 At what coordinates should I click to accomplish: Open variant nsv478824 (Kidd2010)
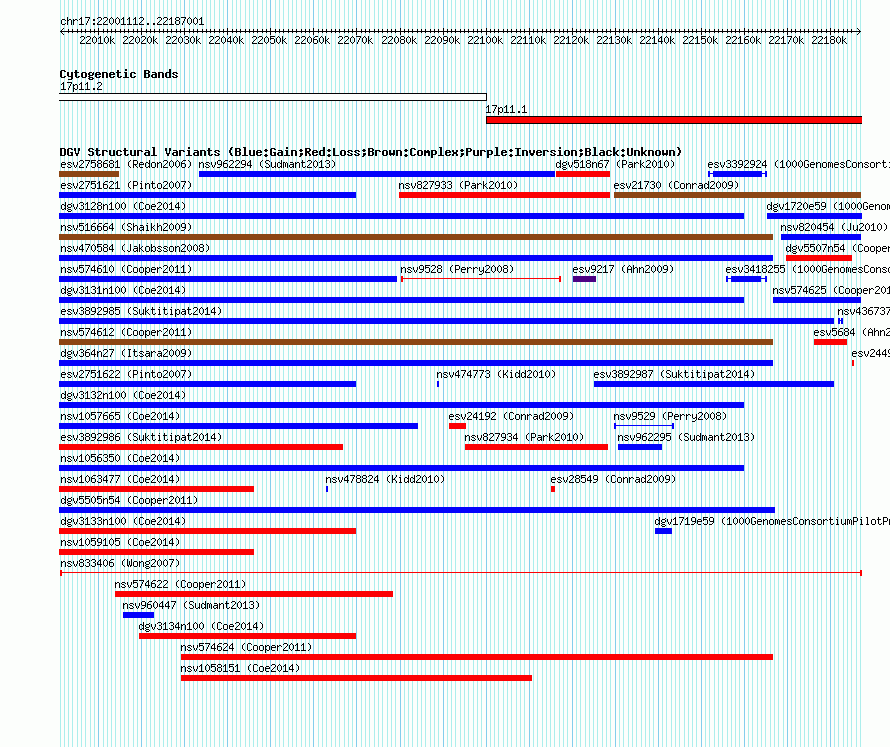(385, 480)
